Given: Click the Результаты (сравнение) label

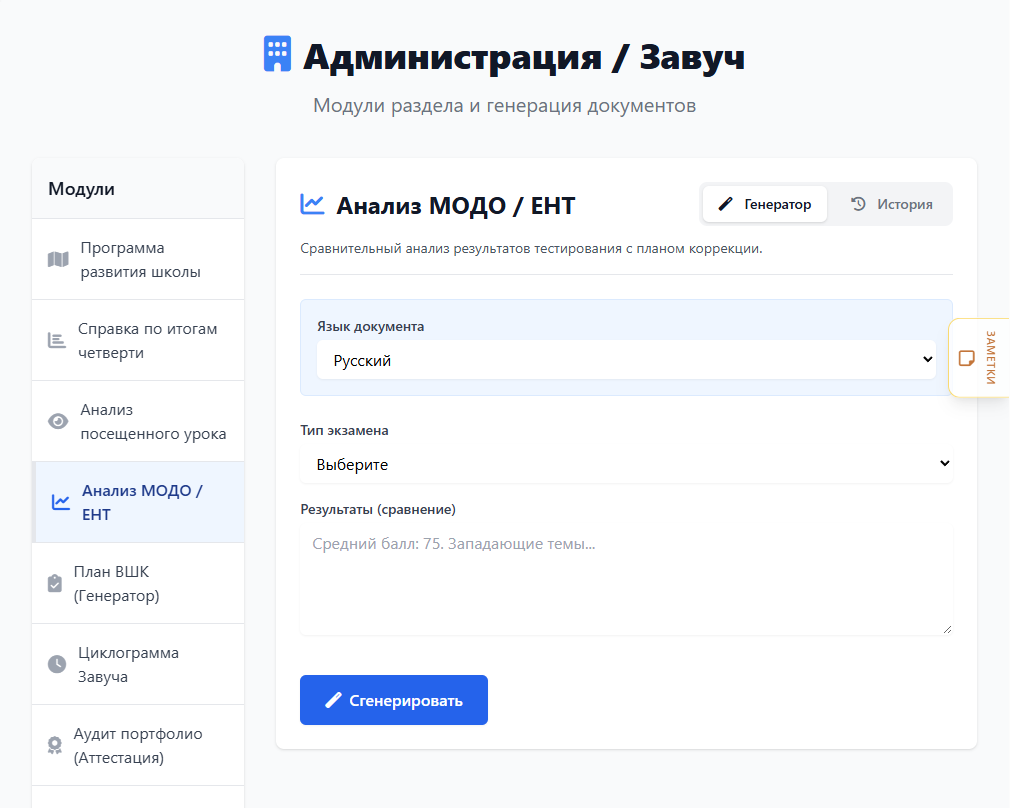Looking at the screenshot, I should tap(377, 510).
